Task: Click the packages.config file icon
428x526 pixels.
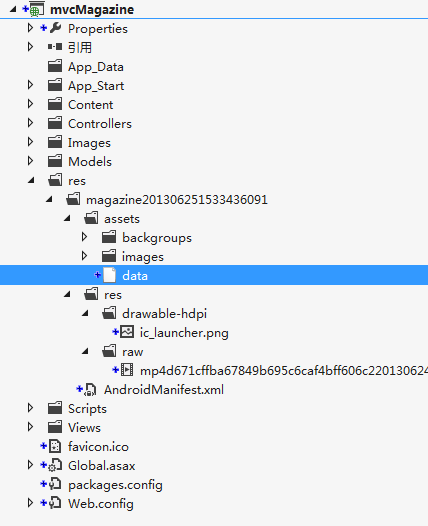Action: click(55, 484)
